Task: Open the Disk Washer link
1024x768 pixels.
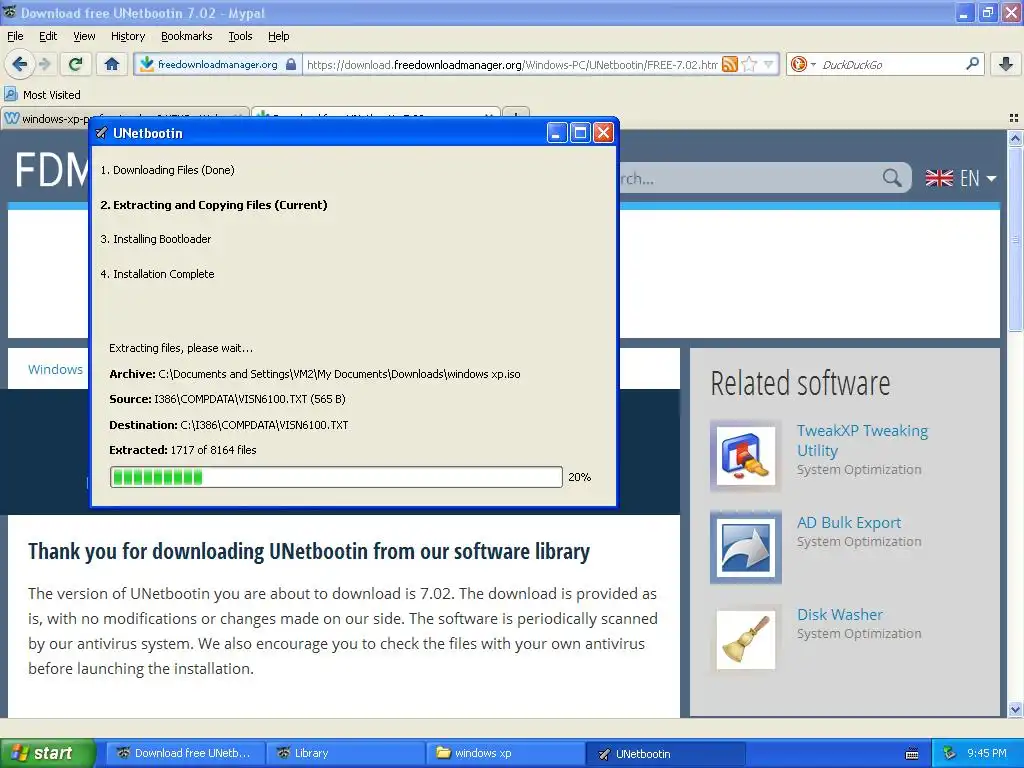Action: pyautogui.click(x=840, y=615)
